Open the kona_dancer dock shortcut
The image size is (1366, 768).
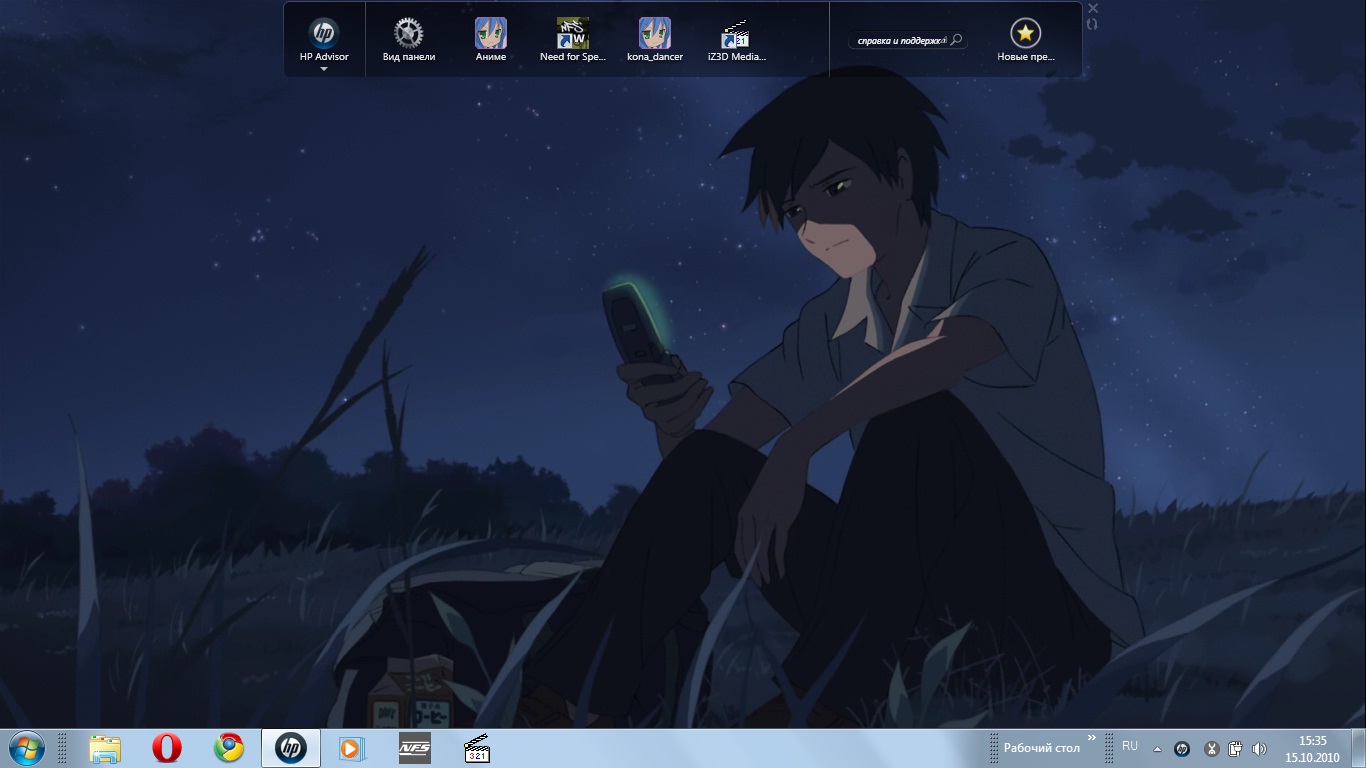click(654, 34)
